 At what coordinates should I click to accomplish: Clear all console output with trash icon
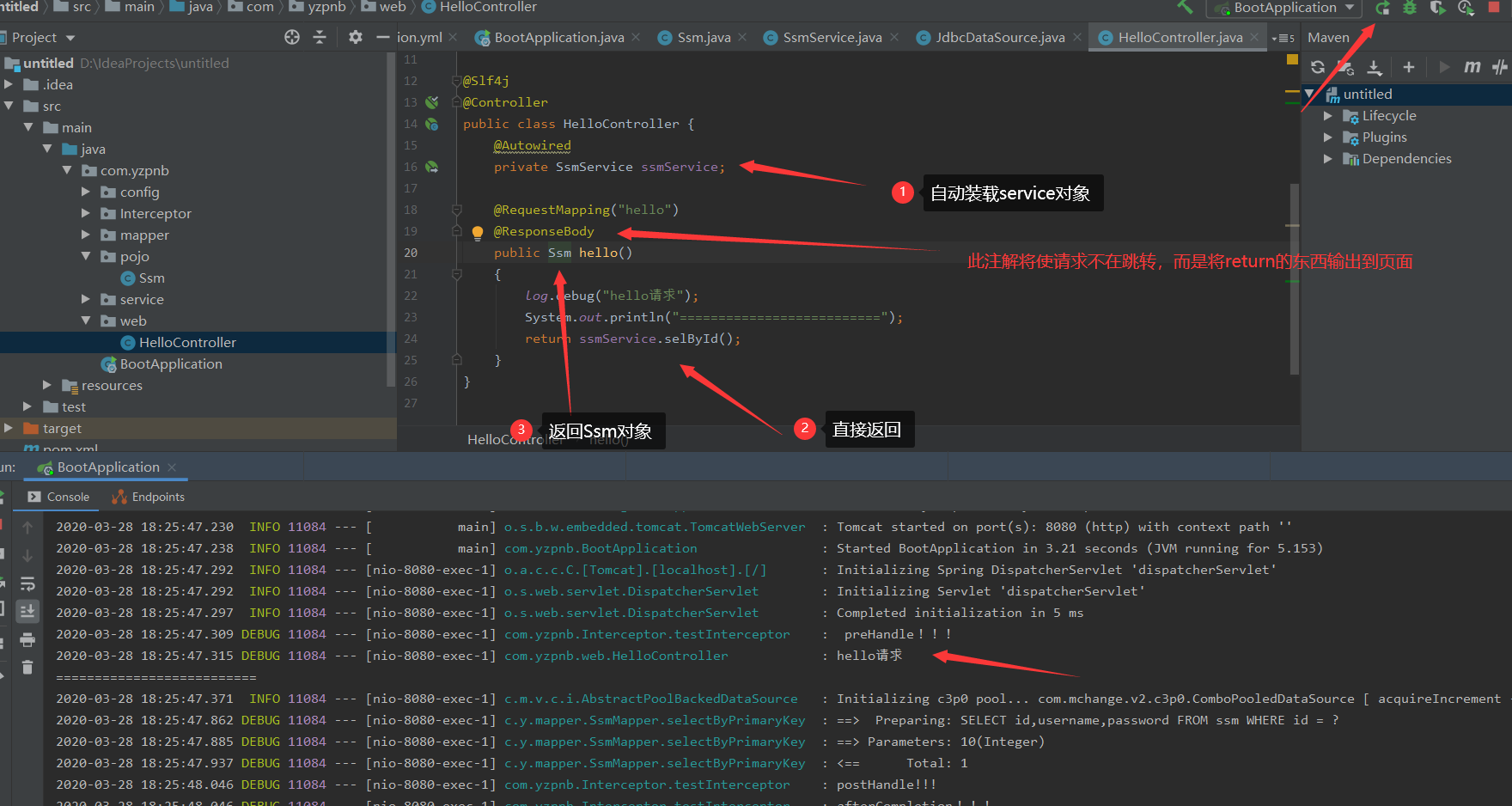point(27,667)
